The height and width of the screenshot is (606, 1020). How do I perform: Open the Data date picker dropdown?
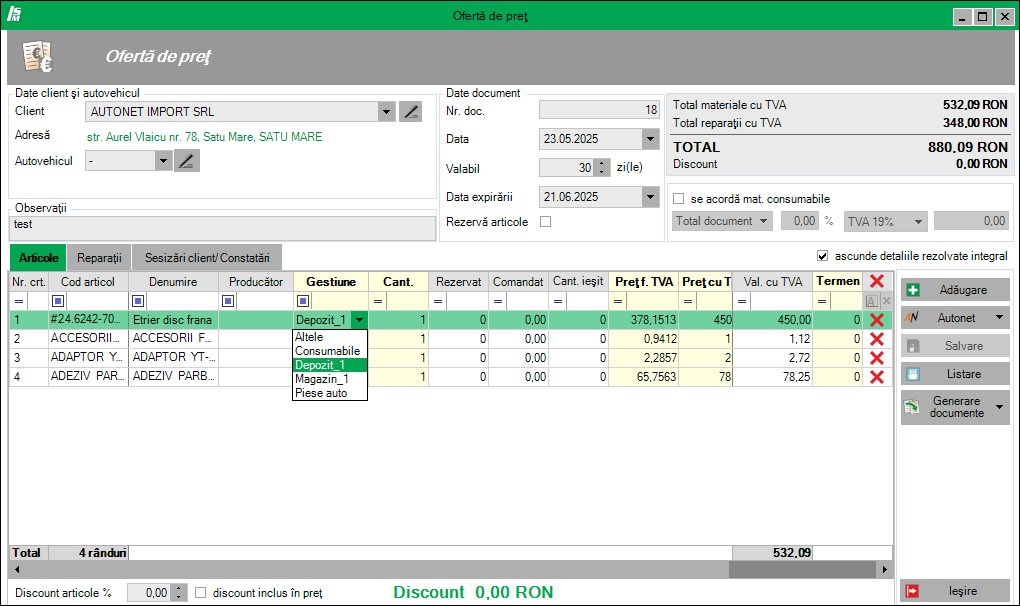click(x=650, y=138)
